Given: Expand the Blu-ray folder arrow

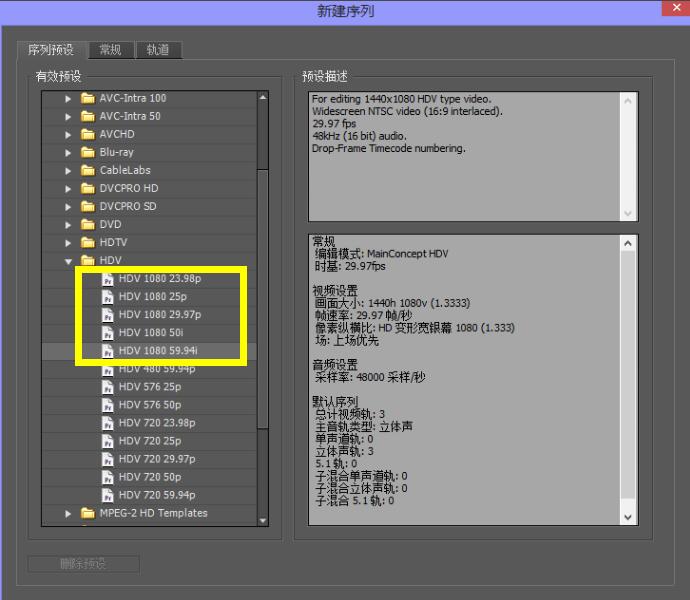Looking at the screenshot, I should [68, 153].
